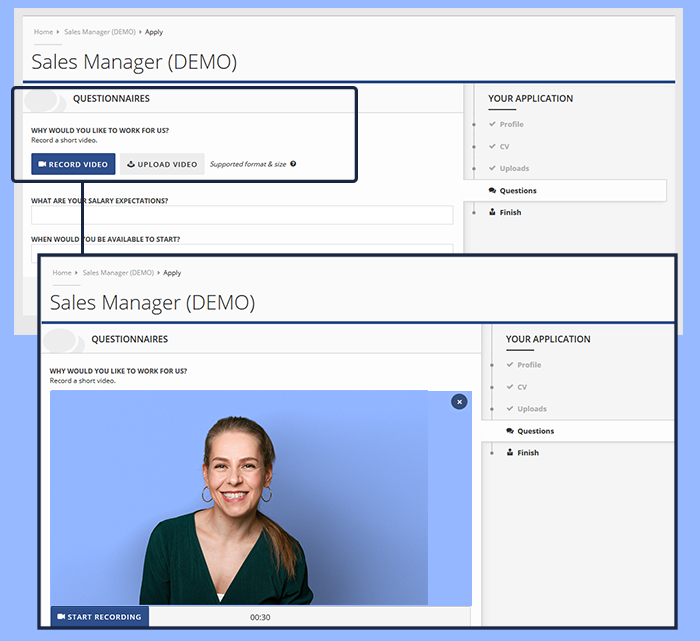Click Home breadcrumb in the lower screenshot
The height and width of the screenshot is (641, 700).
(x=61, y=273)
